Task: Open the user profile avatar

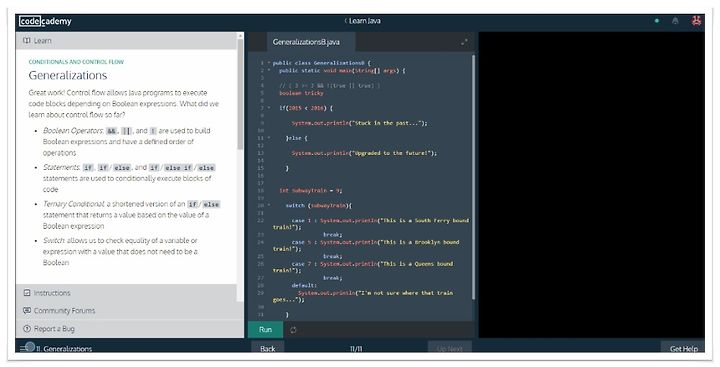Action: 697,21
